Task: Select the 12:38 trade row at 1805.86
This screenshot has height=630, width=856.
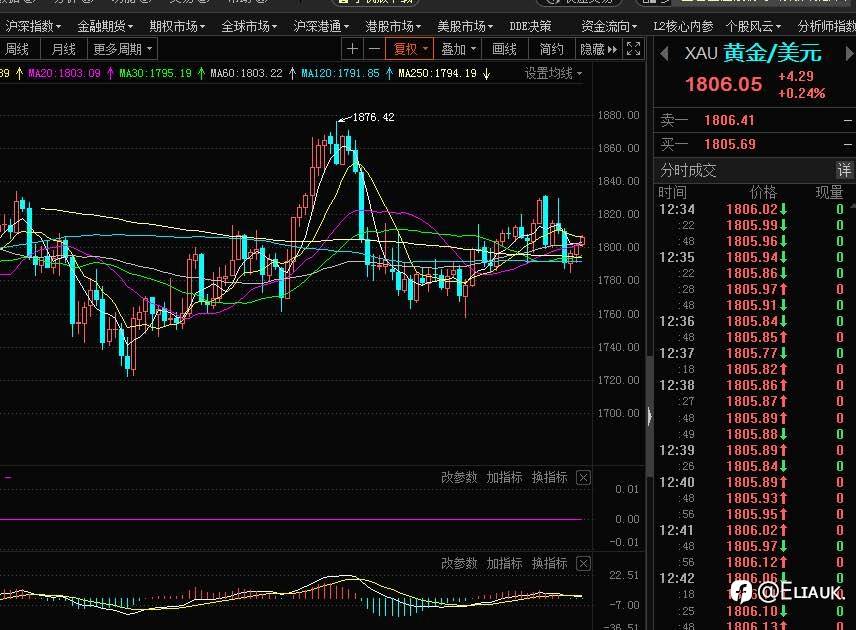Action: pyautogui.click(x=754, y=385)
